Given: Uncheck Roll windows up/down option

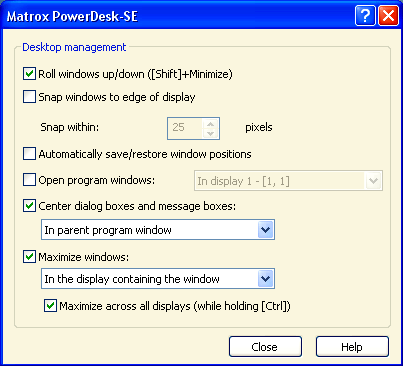Looking at the screenshot, I should (29, 74).
